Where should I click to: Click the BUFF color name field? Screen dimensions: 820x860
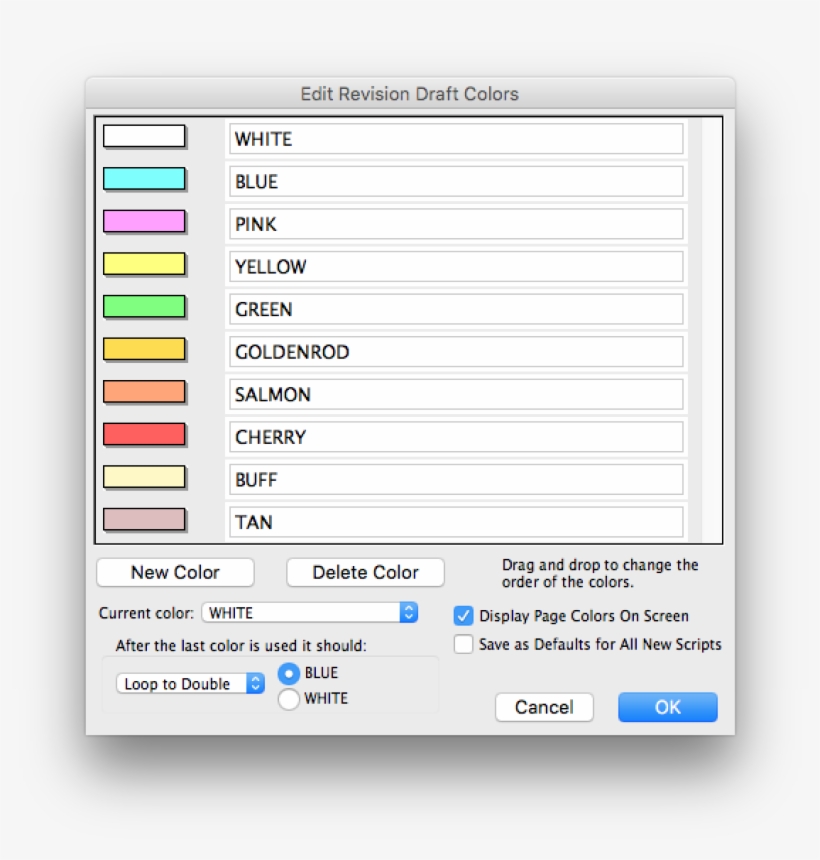pyautogui.click(x=456, y=479)
